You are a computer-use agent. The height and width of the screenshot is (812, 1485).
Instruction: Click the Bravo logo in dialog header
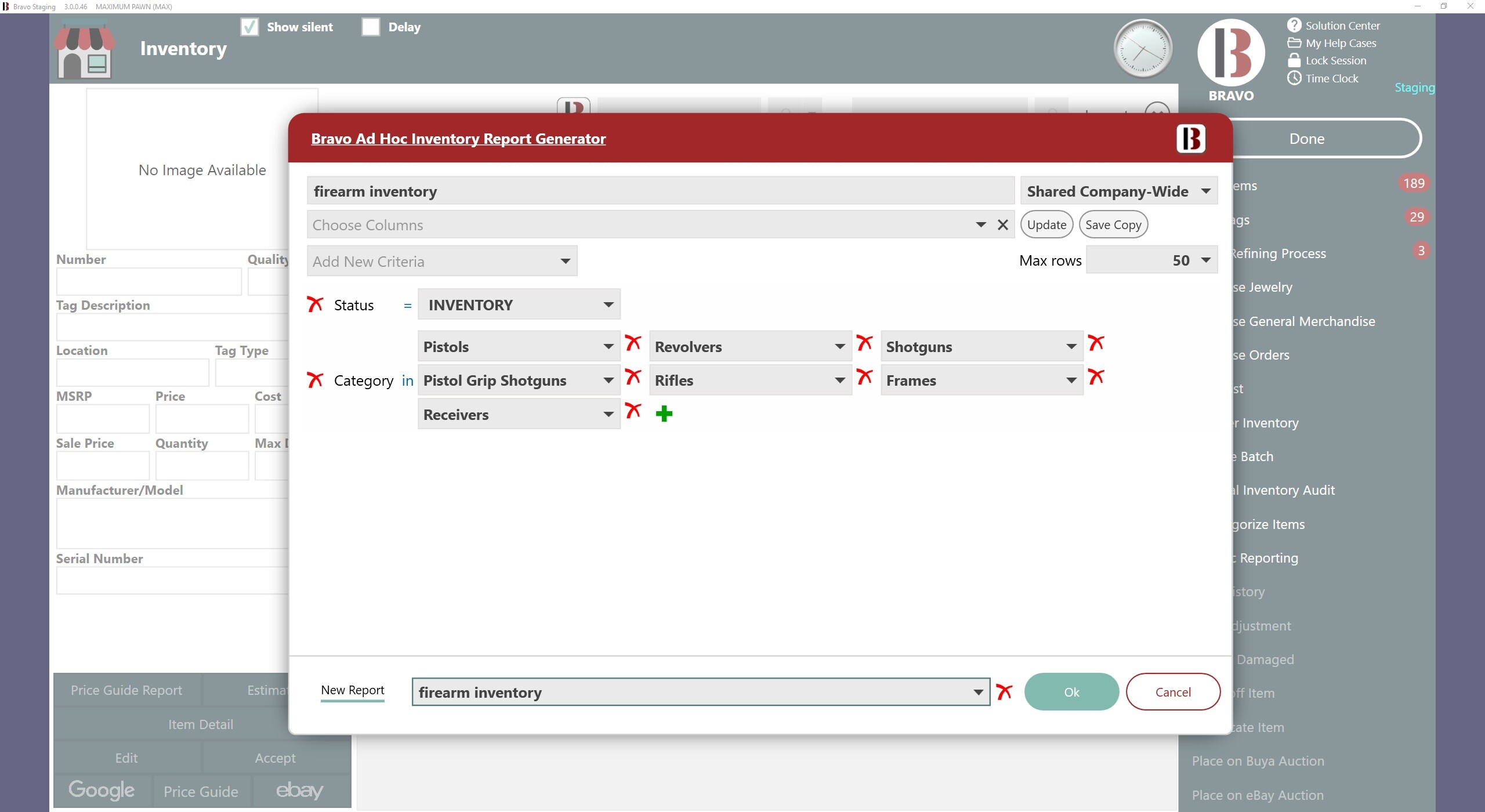pos(1190,139)
